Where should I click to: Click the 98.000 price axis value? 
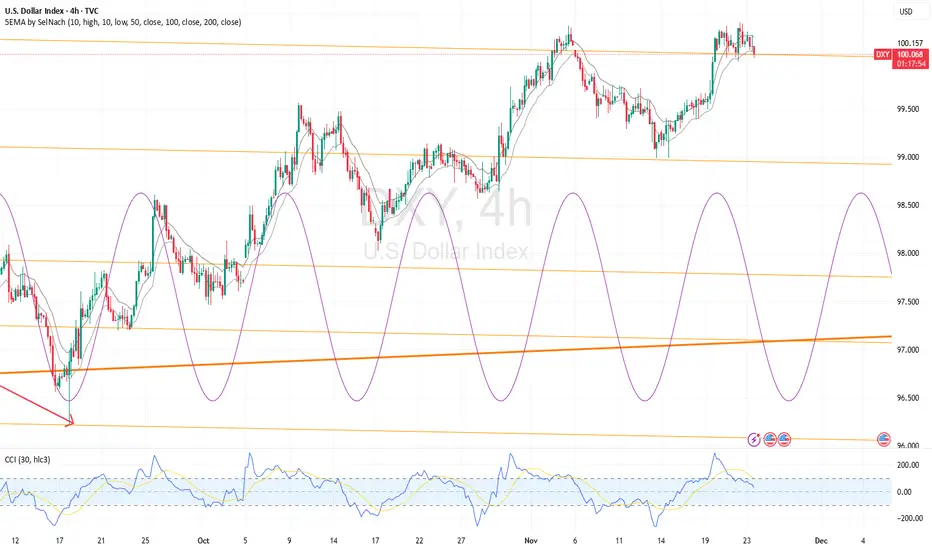pyautogui.click(x=908, y=253)
